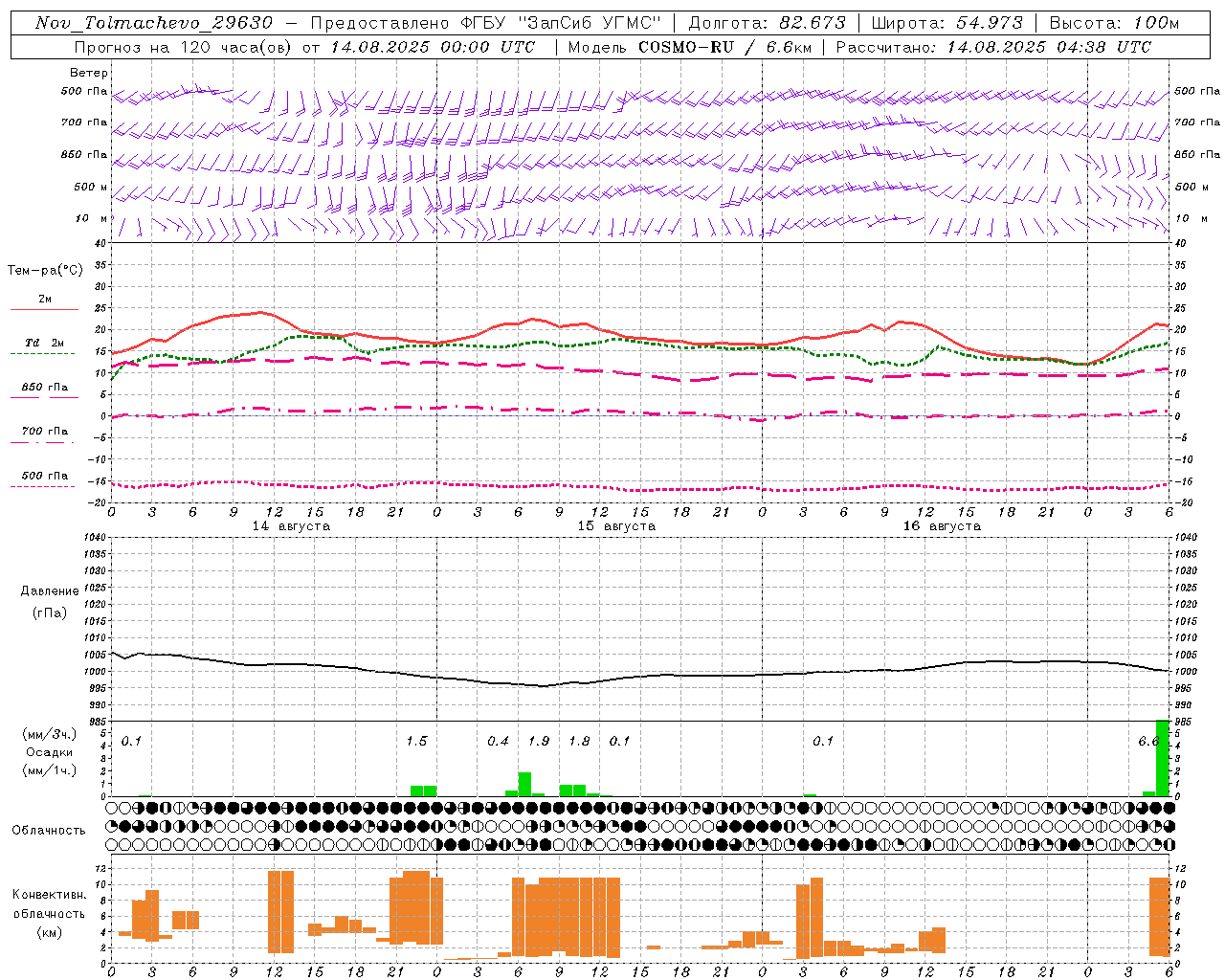Click the 1.8 precipitation total value

point(579,742)
